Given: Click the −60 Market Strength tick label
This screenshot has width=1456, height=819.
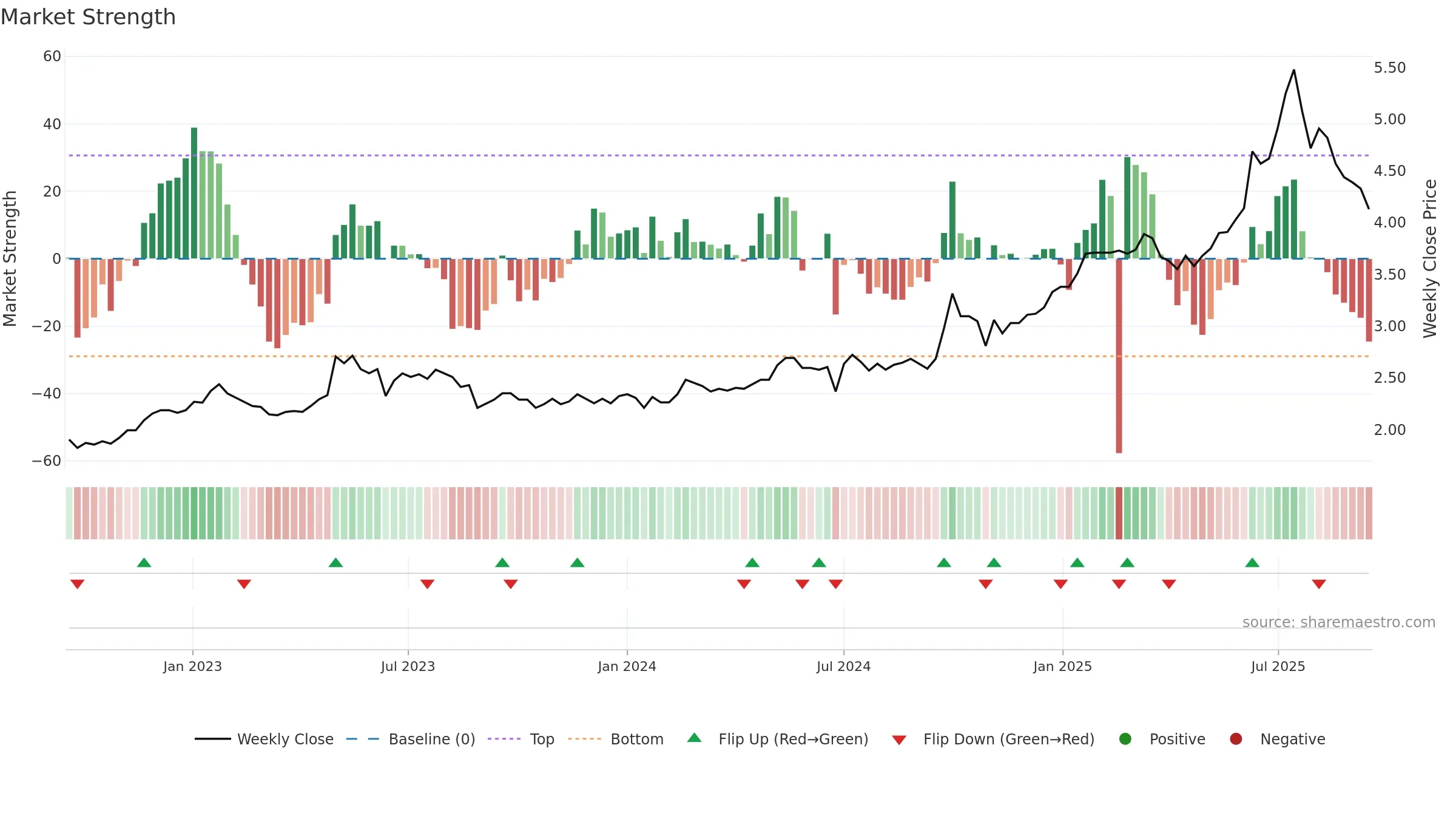Looking at the screenshot, I should (47, 461).
